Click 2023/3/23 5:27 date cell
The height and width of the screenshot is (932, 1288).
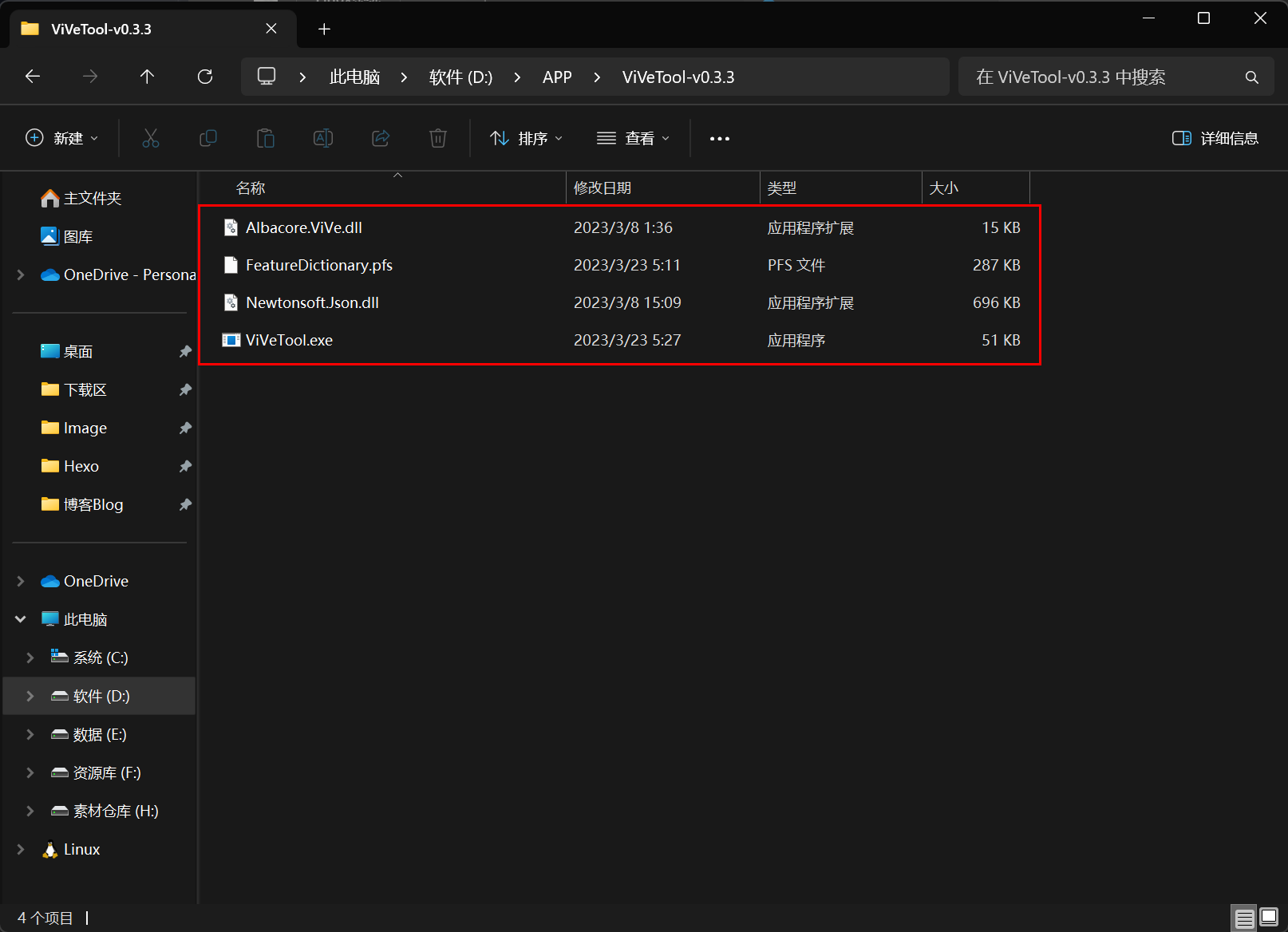[627, 340]
